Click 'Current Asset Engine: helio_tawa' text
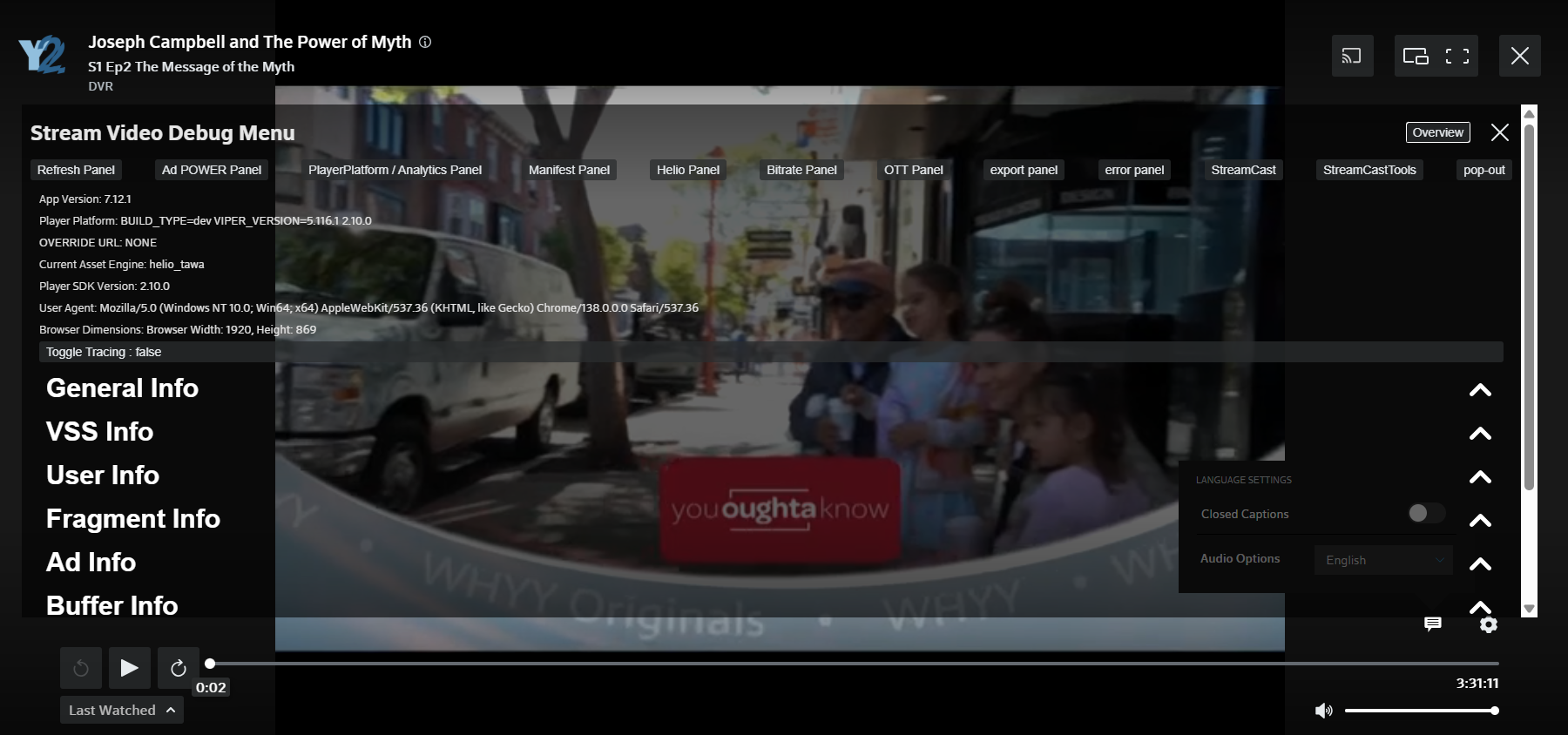This screenshot has width=1568, height=735. click(122, 265)
